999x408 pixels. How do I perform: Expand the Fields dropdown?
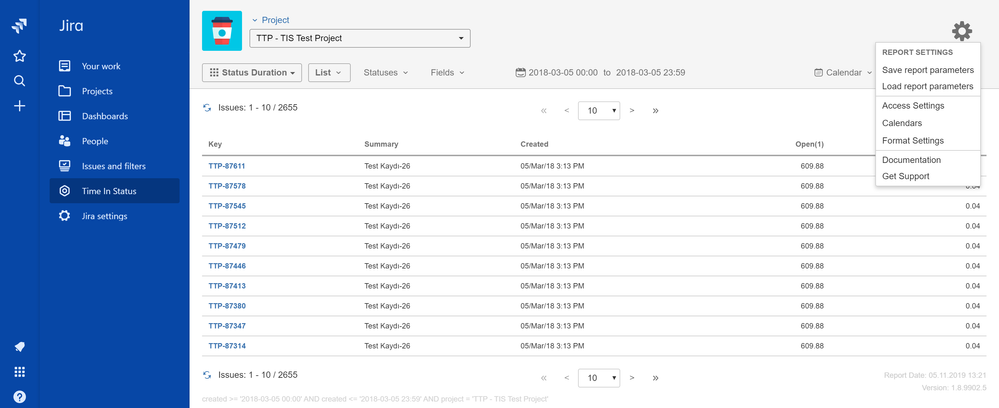(x=447, y=73)
